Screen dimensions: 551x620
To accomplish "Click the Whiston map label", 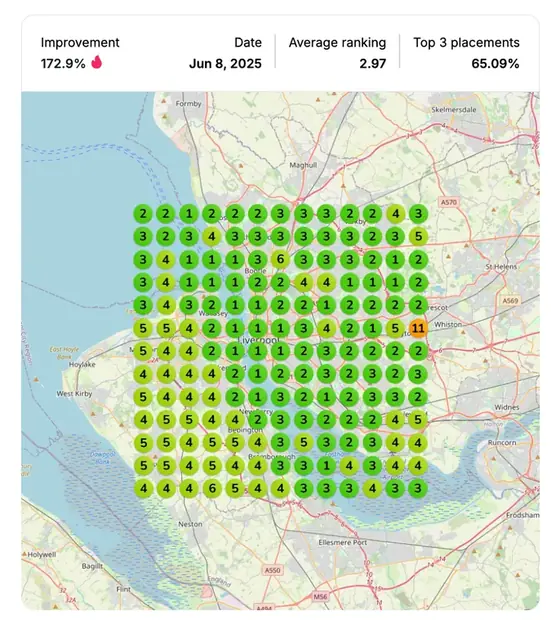I will coord(448,324).
